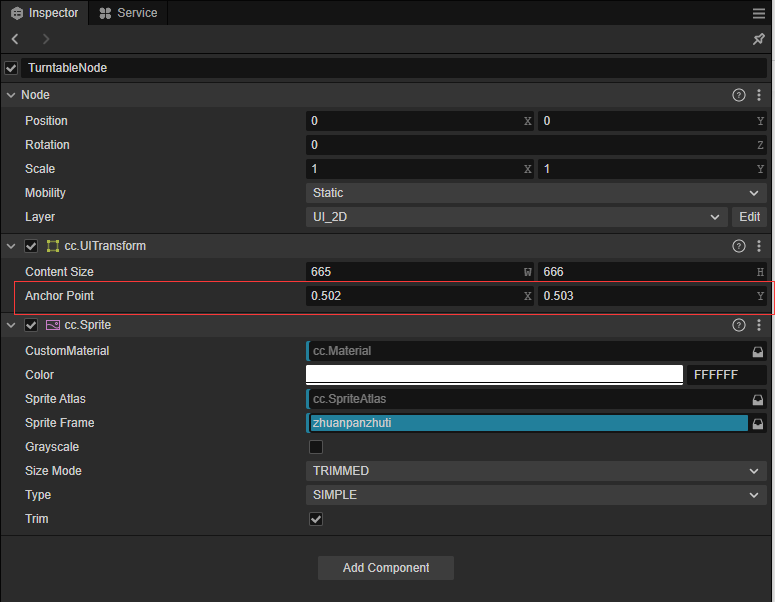Collapse the cc.UITransform component
This screenshot has height=602, width=775.
coord(11,246)
